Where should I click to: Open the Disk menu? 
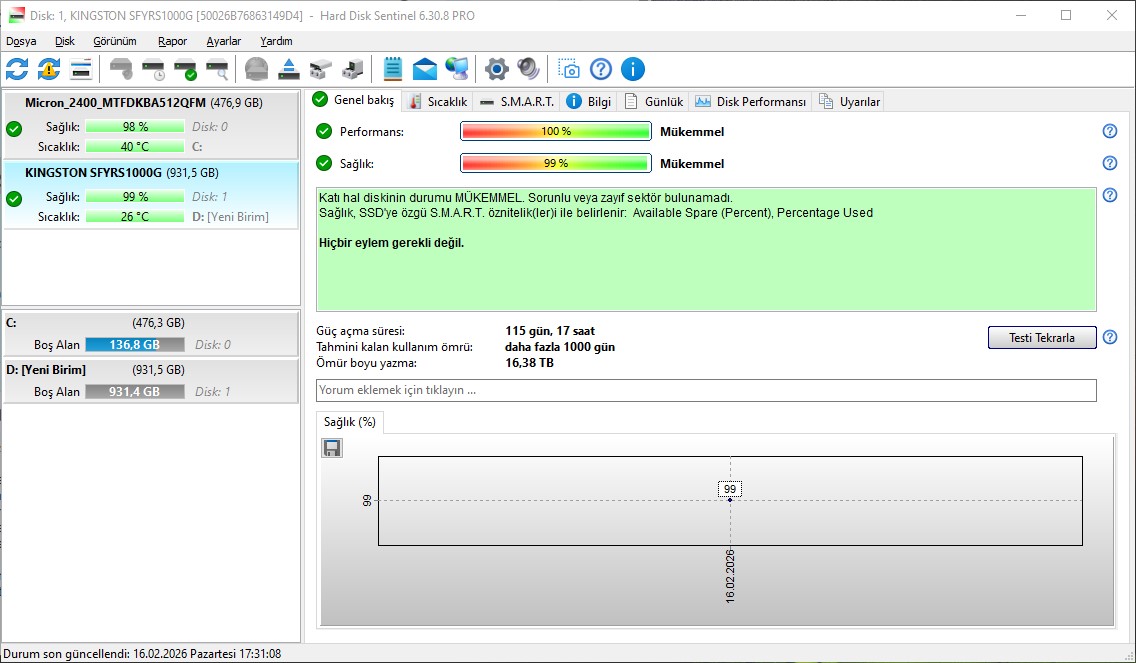click(64, 41)
